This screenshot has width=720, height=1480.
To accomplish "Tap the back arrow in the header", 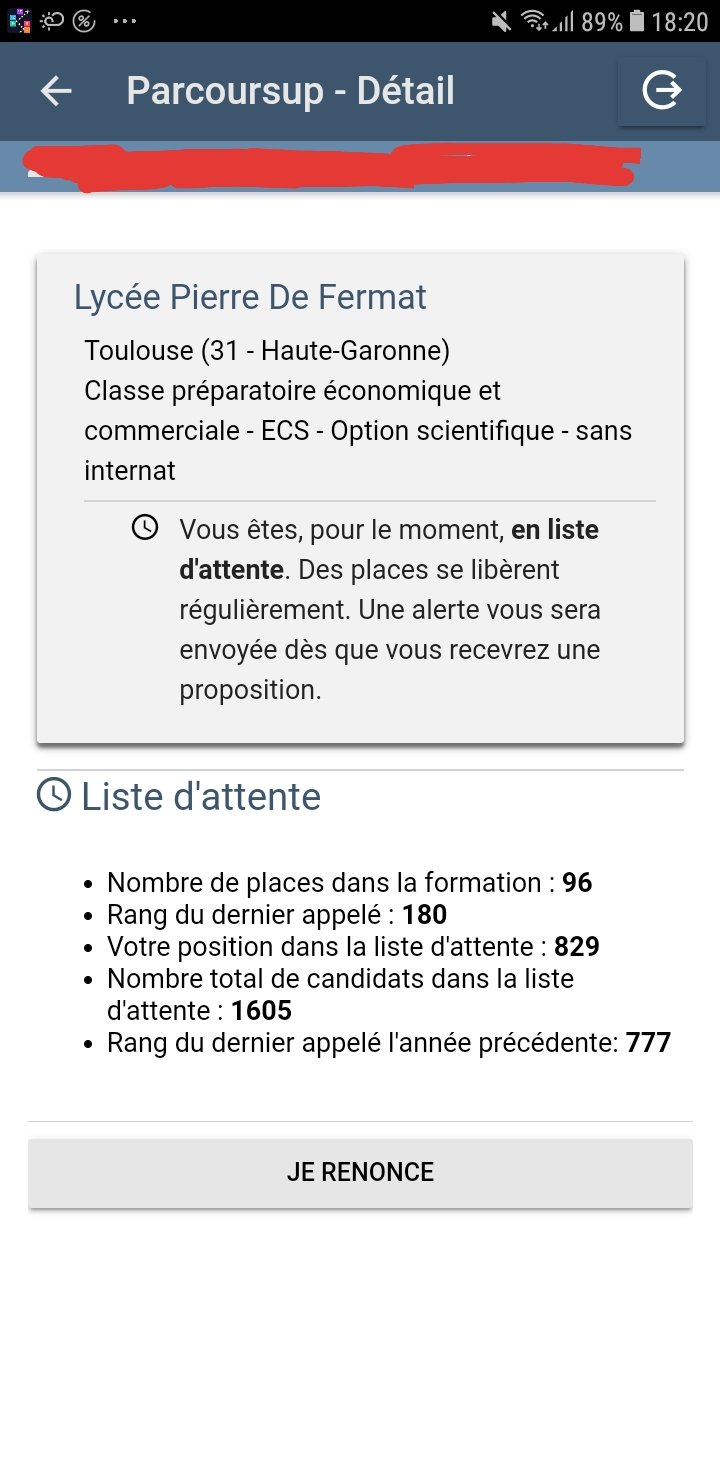I will [x=56, y=91].
